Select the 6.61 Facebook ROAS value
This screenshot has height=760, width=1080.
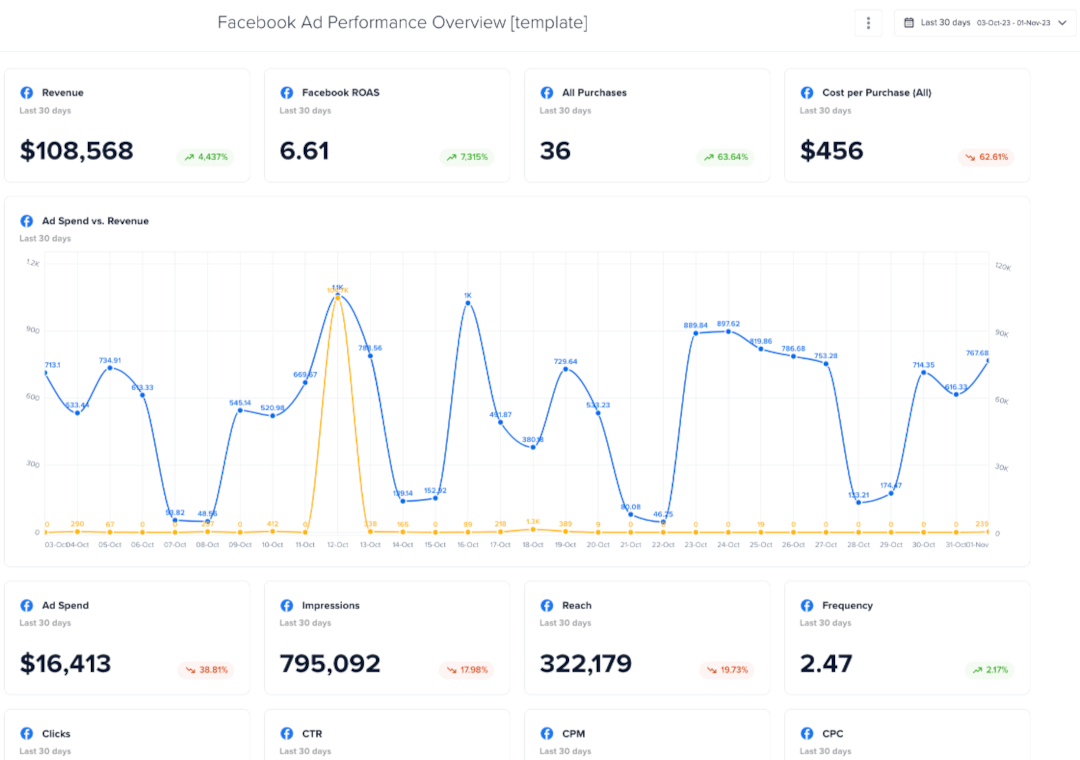304,151
